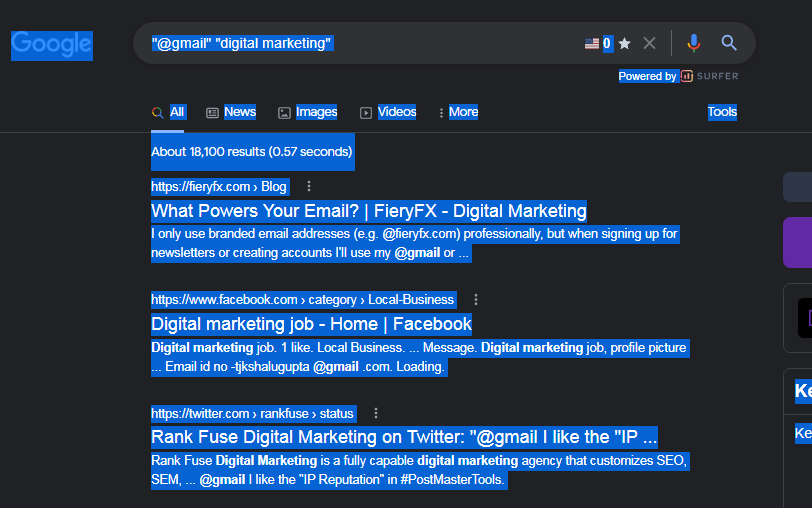Open the Surfer logo link
812x508 pixels.
pos(710,76)
